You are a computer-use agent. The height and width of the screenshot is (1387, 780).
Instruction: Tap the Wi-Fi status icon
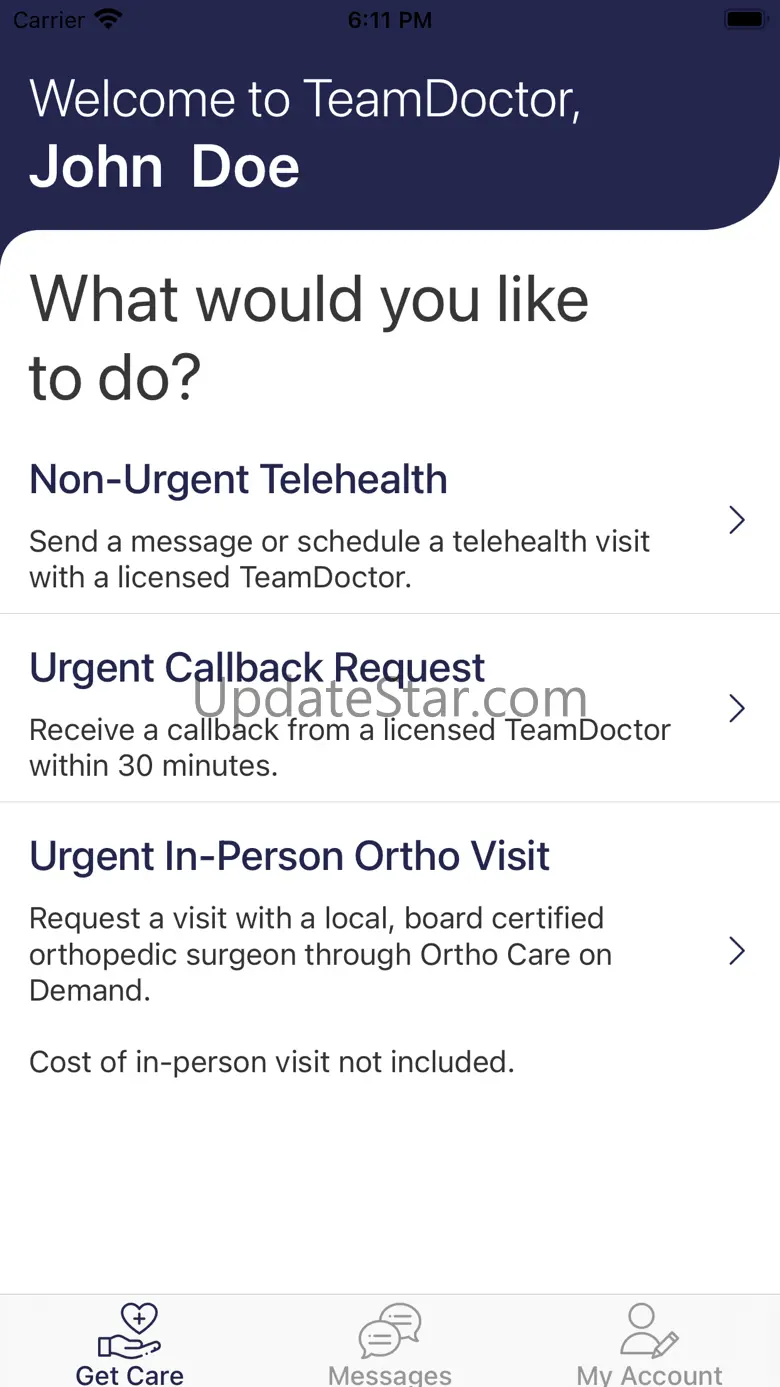[x=107, y=20]
